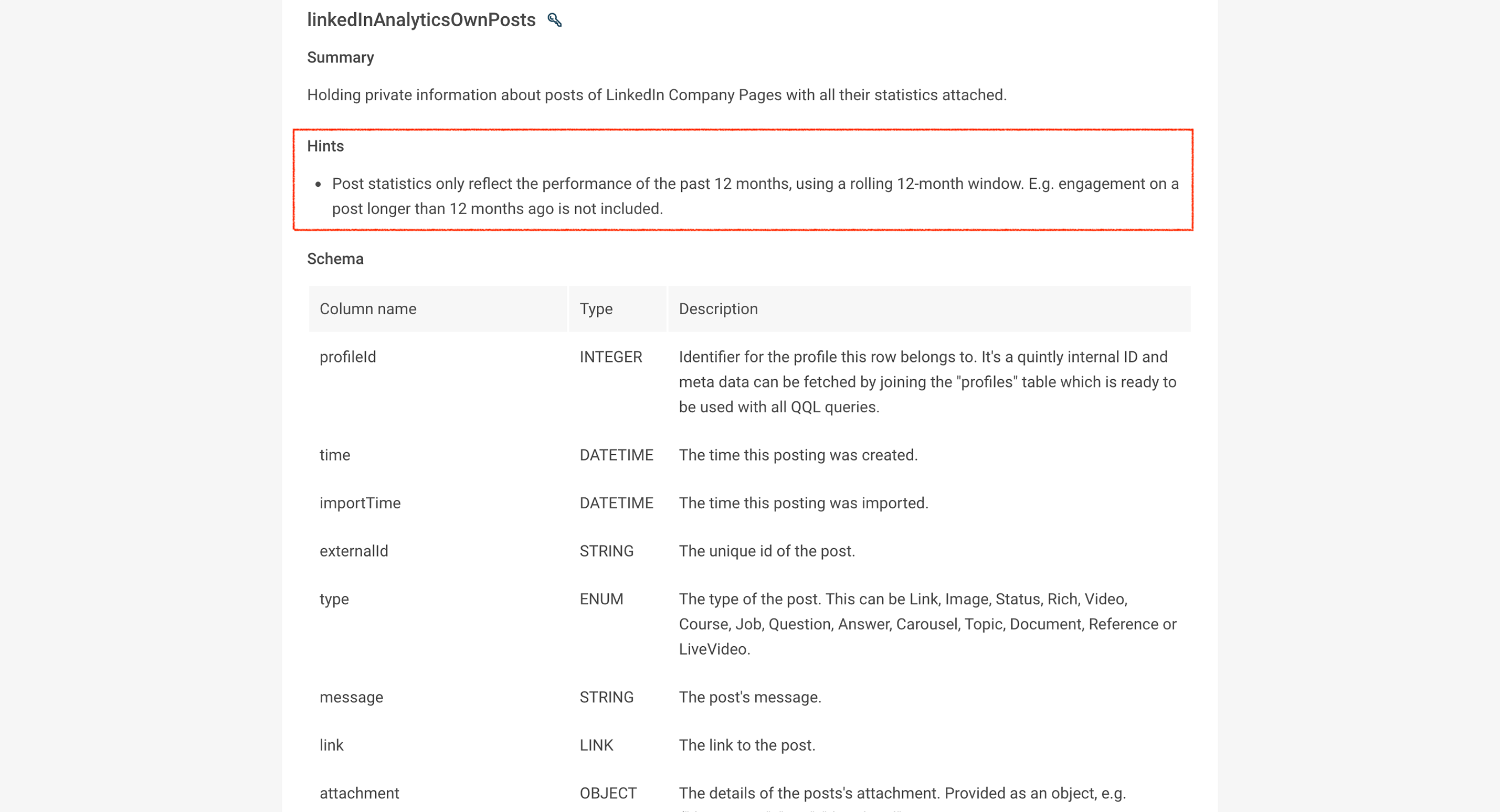Select the ENUM type cell
Image resolution: width=1500 pixels, height=812 pixels.
pyautogui.click(x=601, y=599)
